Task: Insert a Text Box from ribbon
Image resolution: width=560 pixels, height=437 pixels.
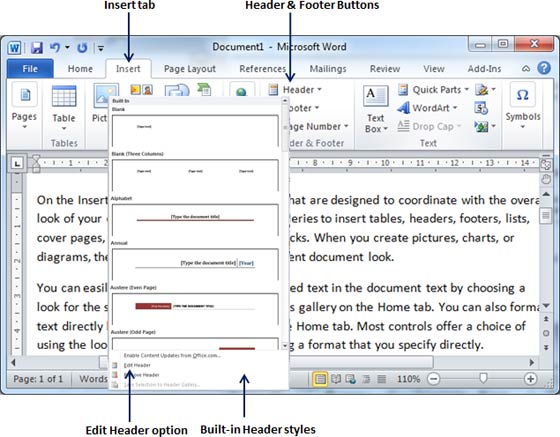Action: coord(376,109)
